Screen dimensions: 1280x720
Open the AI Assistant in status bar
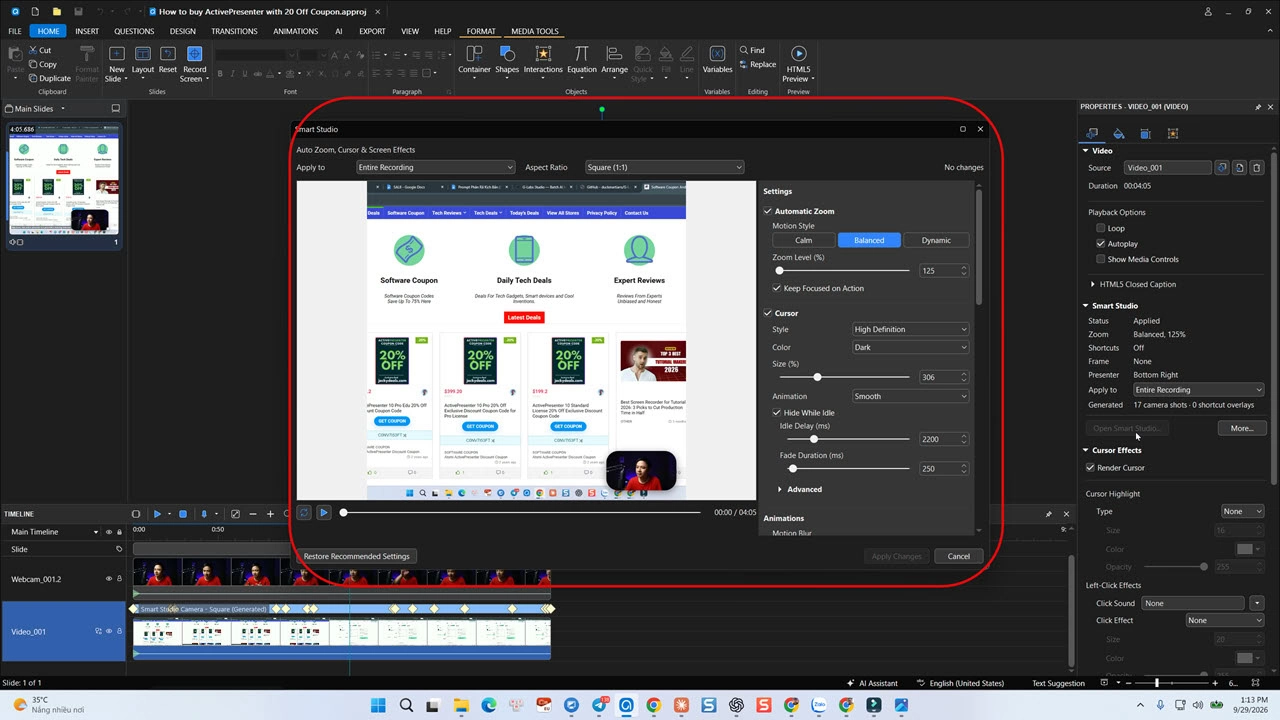tap(871, 683)
